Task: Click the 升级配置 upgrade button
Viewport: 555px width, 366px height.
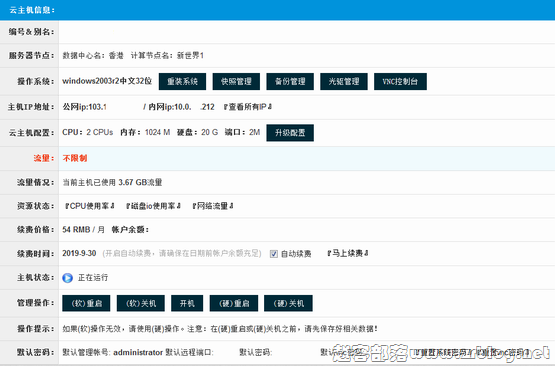Action: [290, 133]
